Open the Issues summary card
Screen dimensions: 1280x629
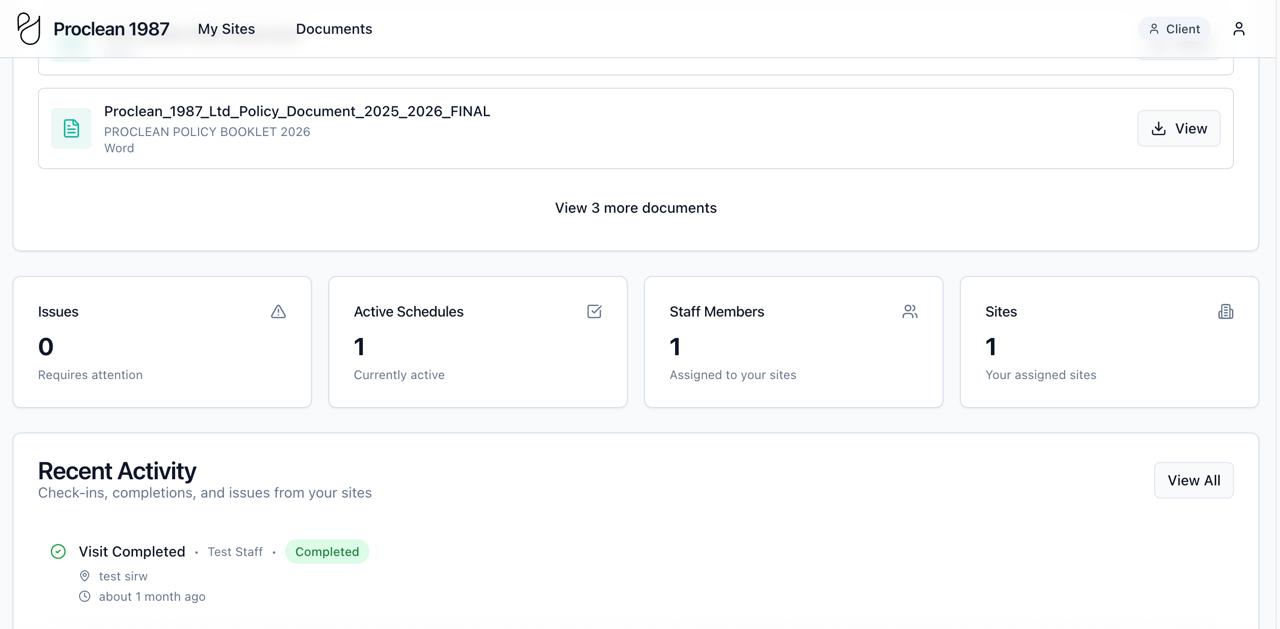tap(162, 342)
